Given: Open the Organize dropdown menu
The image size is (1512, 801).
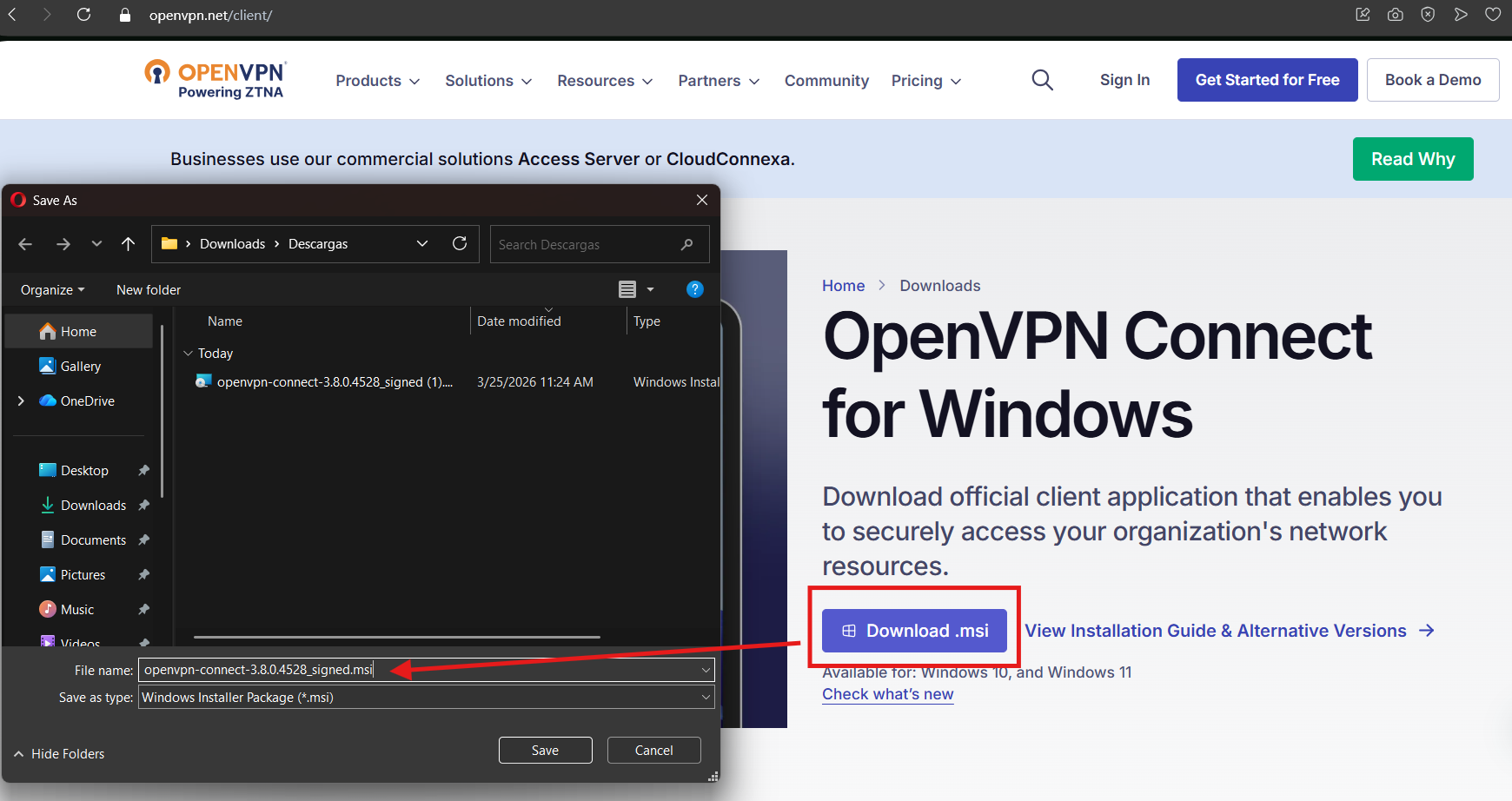Looking at the screenshot, I should (x=52, y=290).
